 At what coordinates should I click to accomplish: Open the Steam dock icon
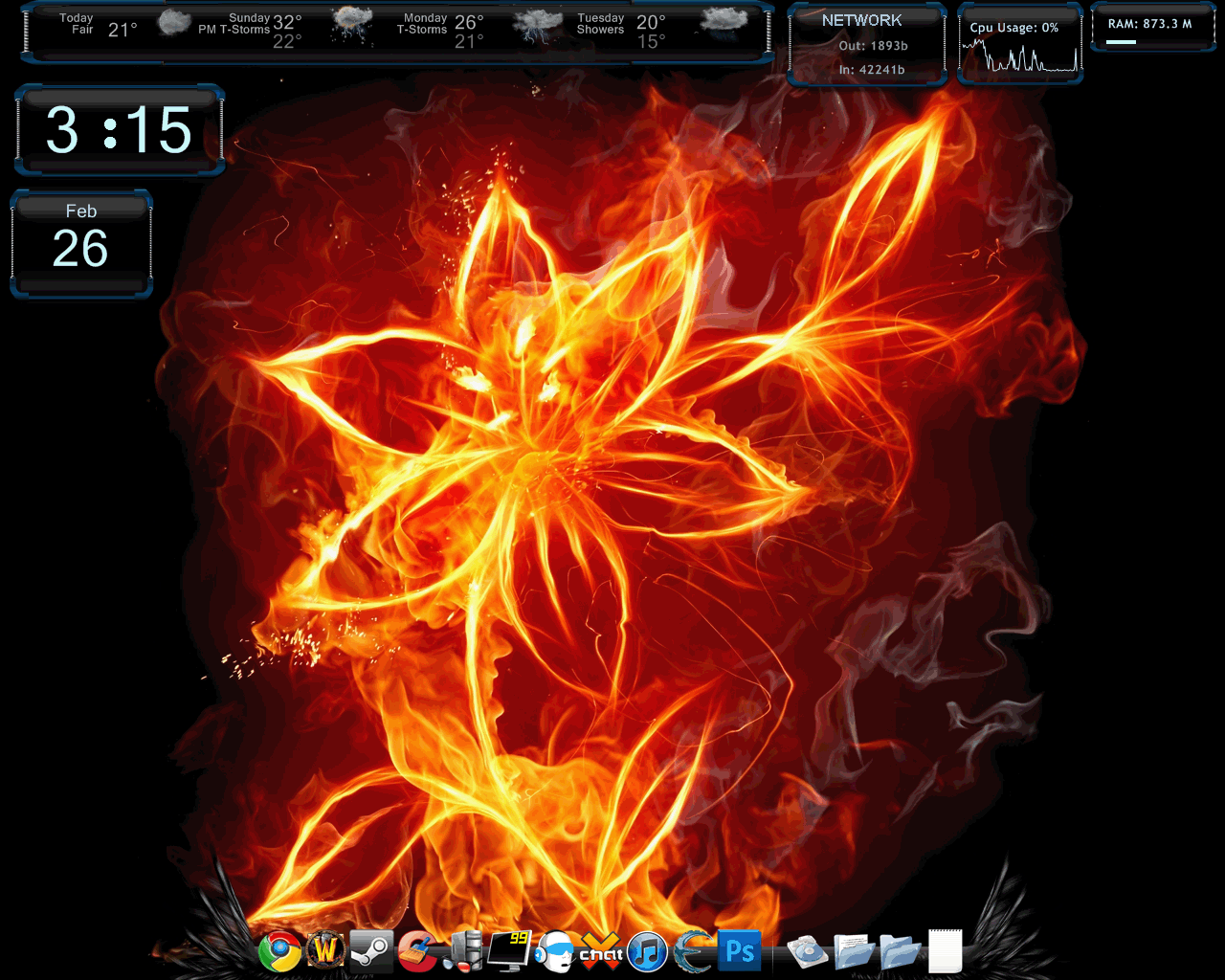[x=371, y=951]
